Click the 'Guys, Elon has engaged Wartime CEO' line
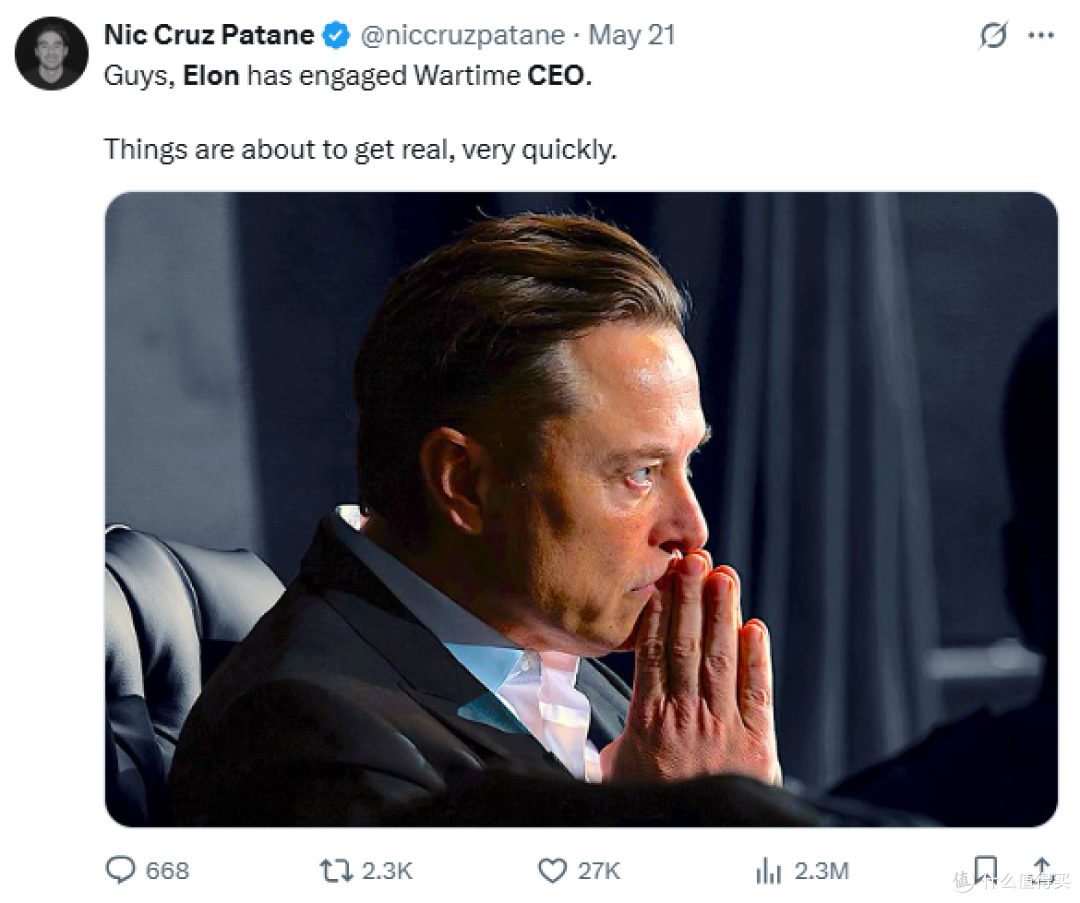Screen dimensions: 1080x903 coord(348,76)
